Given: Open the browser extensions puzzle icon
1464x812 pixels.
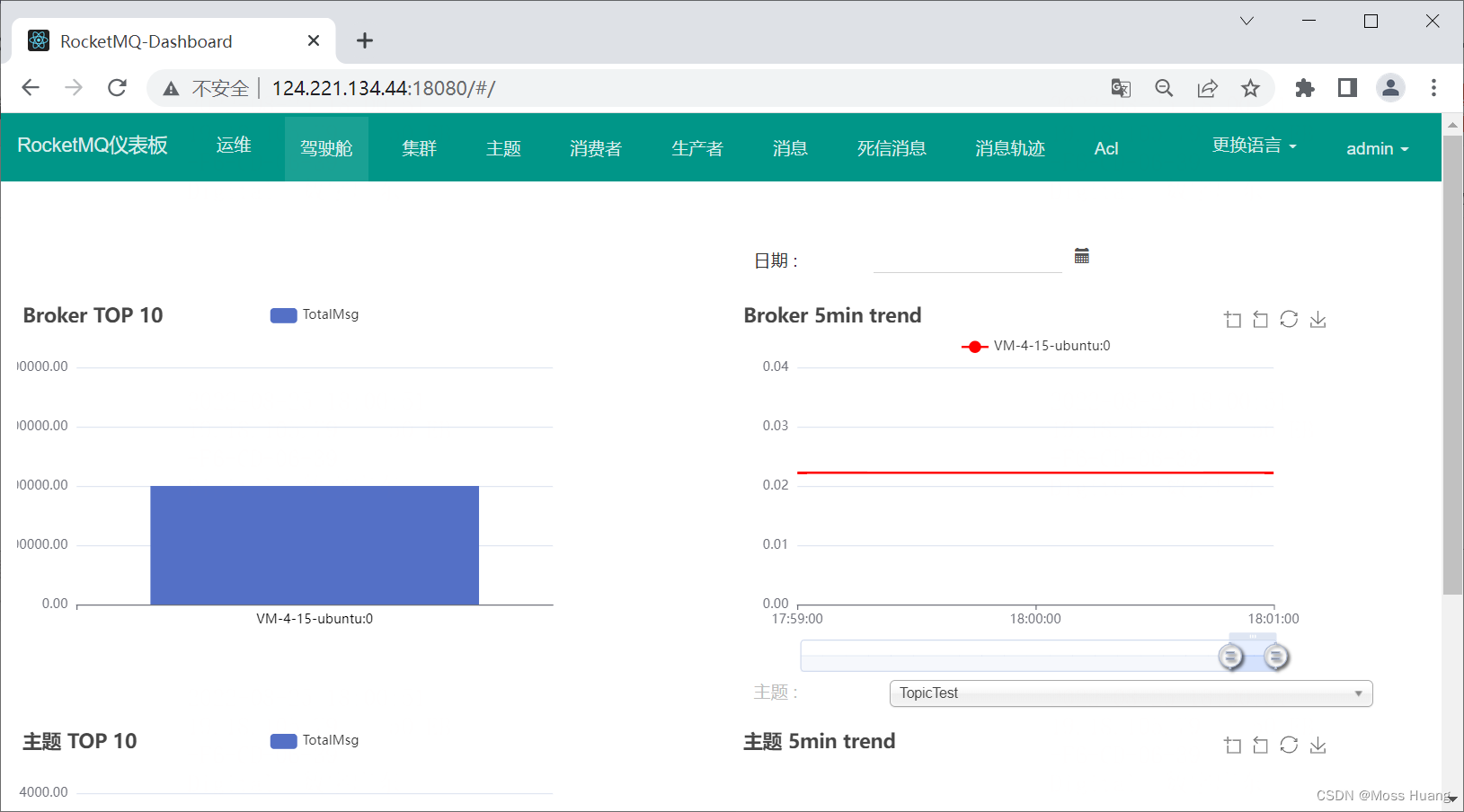Looking at the screenshot, I should [x=1304, y=88].
